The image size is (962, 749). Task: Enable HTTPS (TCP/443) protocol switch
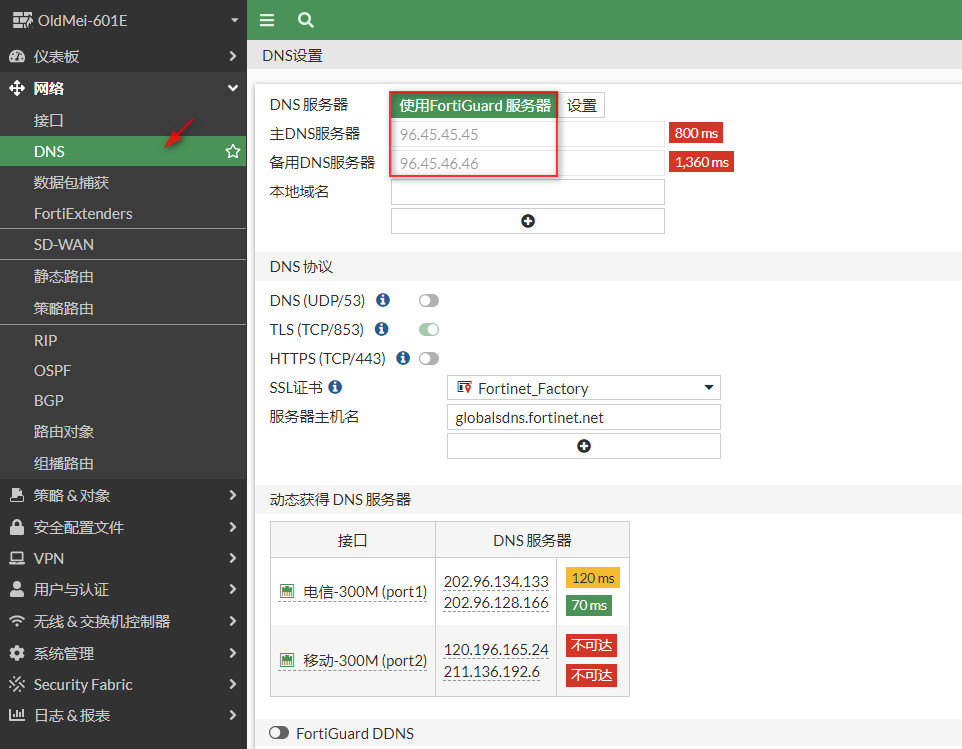429,358
